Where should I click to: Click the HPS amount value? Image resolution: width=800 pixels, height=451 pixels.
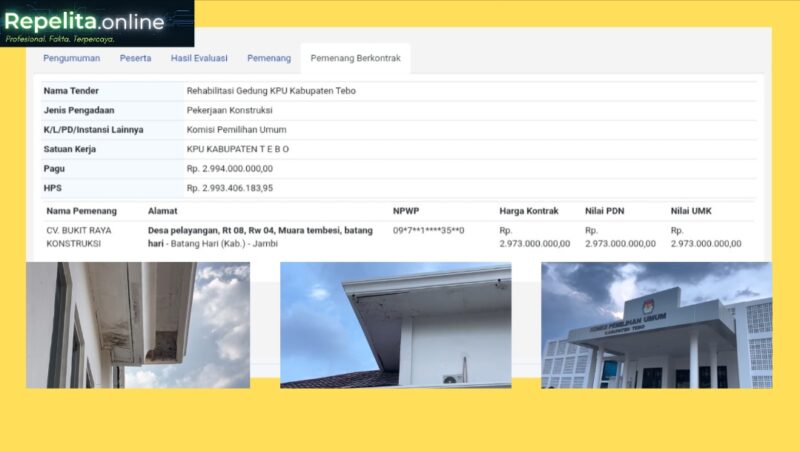(230, 188)
